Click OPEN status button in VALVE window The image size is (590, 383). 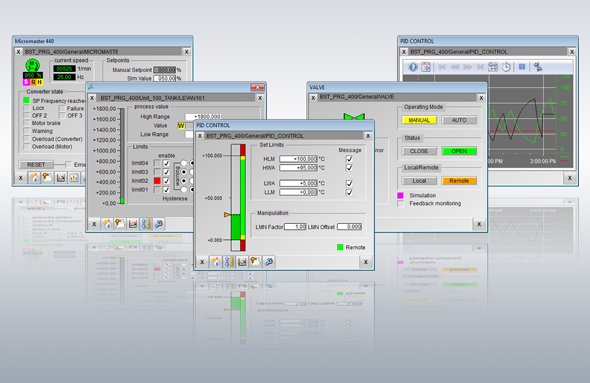[459, 151]
